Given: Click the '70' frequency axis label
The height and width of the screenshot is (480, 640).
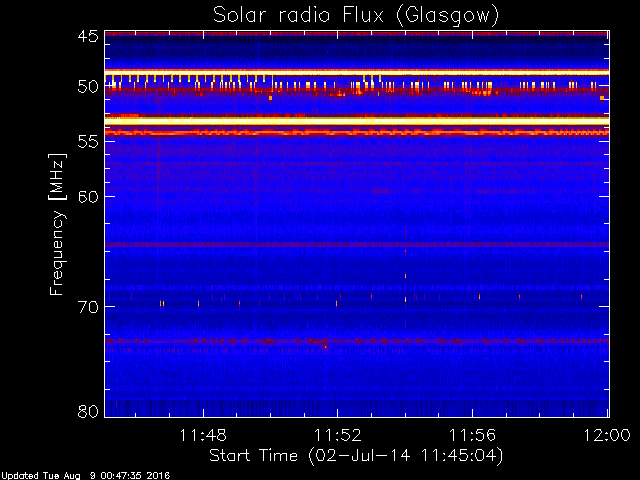Looking at the screenshot, I should point(88,307).
